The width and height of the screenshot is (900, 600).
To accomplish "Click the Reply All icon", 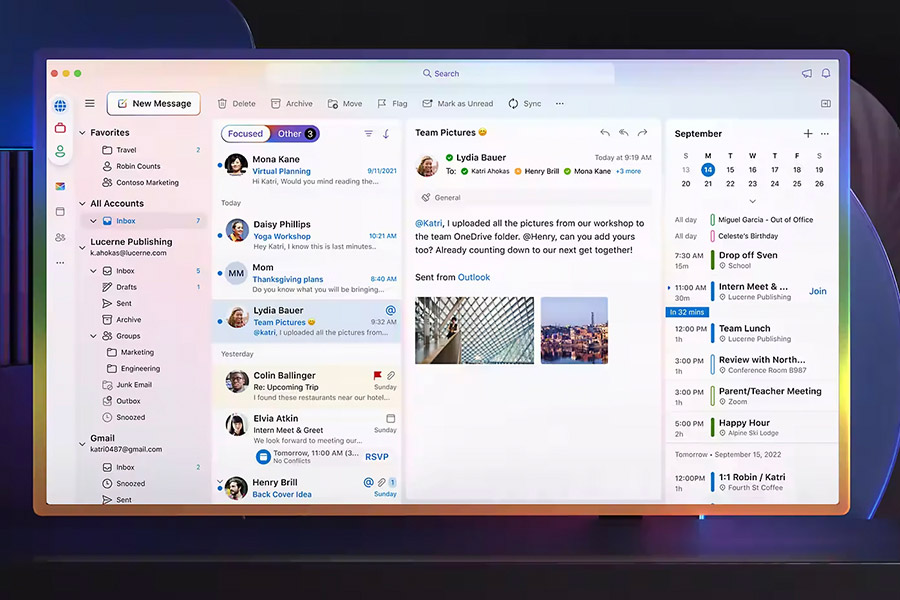I will (624, 133).
